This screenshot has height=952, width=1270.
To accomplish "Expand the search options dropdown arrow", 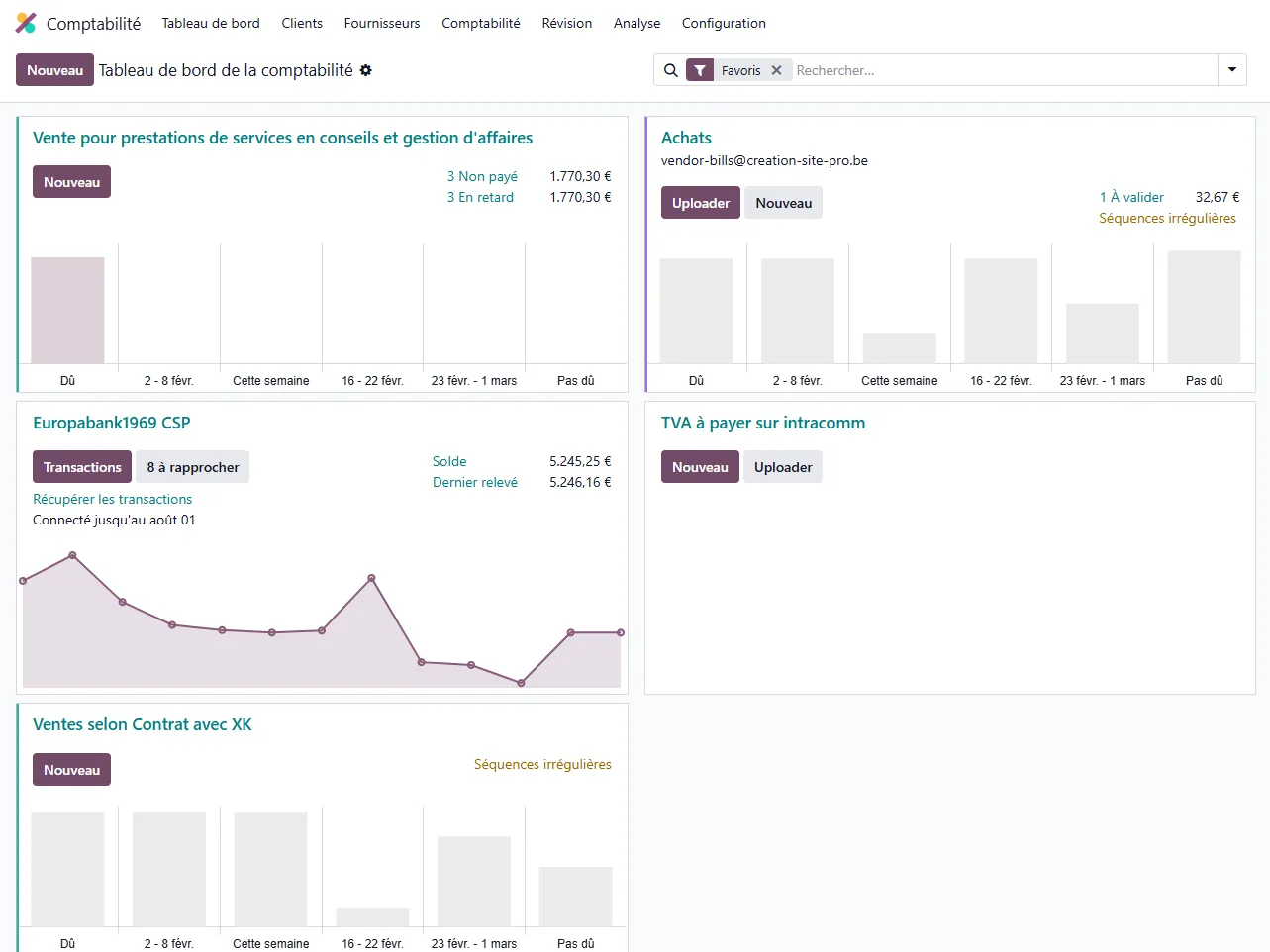I will point(1232,70).
